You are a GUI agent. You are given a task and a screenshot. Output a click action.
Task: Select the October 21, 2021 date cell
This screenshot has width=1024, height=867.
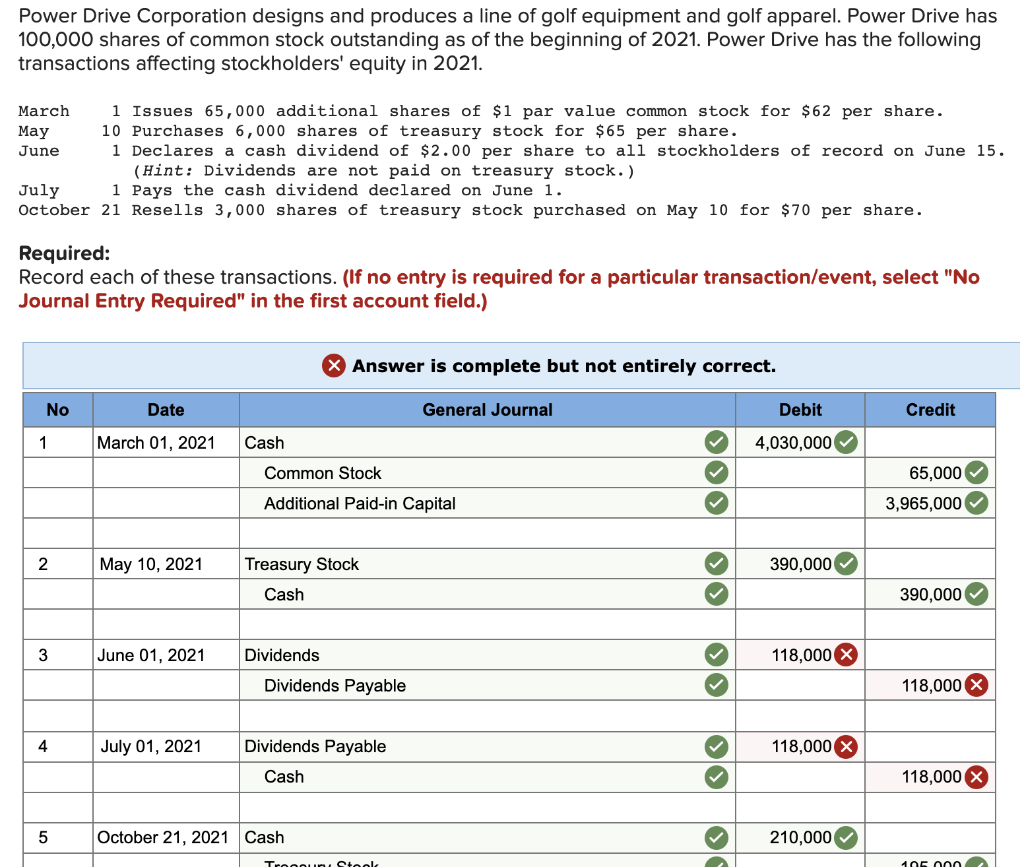(x=166, y=837)
